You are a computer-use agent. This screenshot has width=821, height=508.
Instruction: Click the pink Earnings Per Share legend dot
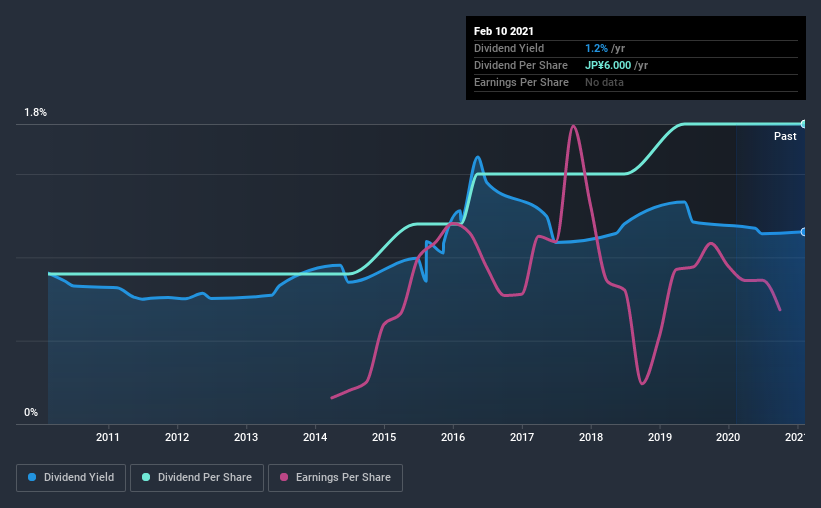[284, 477]
